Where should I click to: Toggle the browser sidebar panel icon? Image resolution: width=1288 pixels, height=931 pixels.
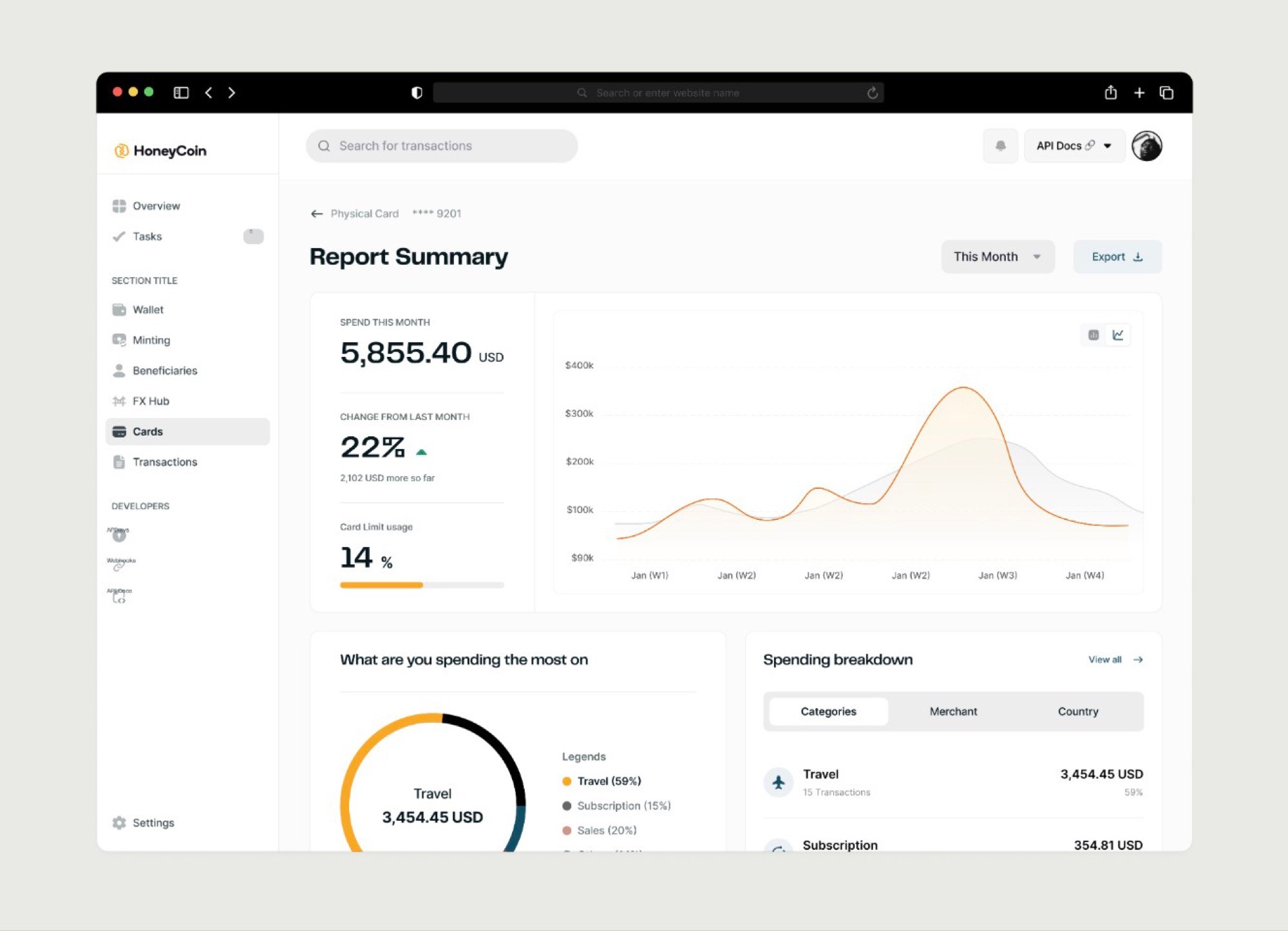(181, 93)
